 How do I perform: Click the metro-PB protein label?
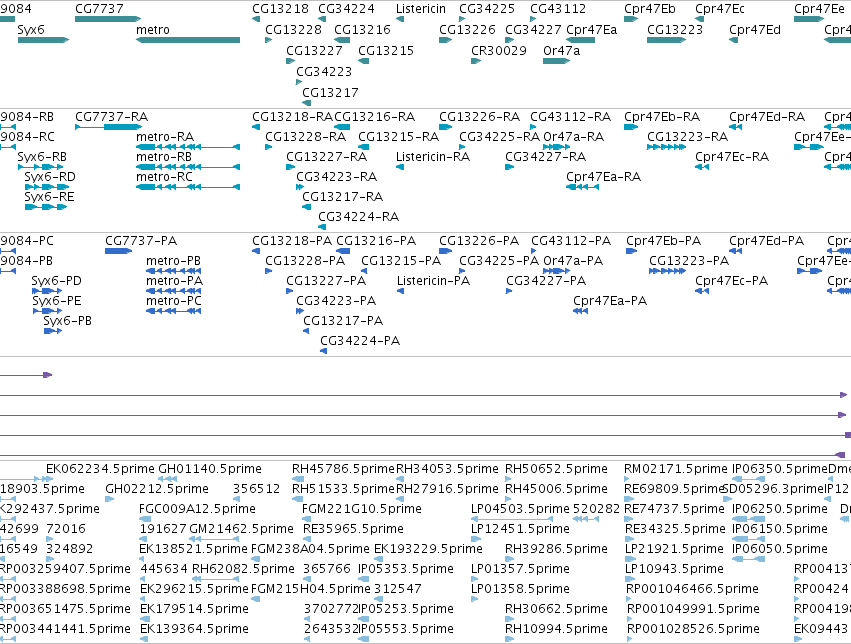[173, 261]
